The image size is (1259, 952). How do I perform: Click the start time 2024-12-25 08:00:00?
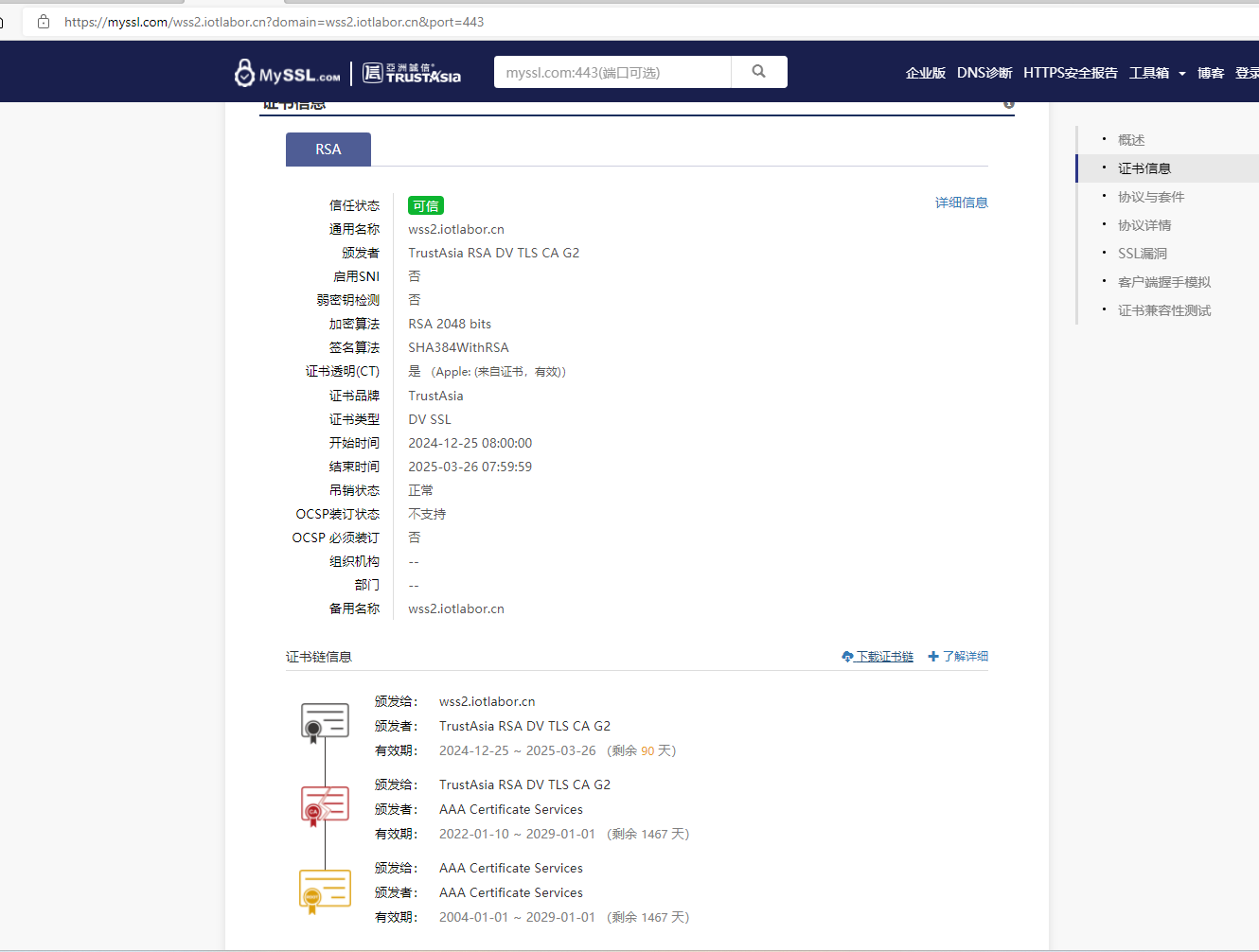(470, 443)
